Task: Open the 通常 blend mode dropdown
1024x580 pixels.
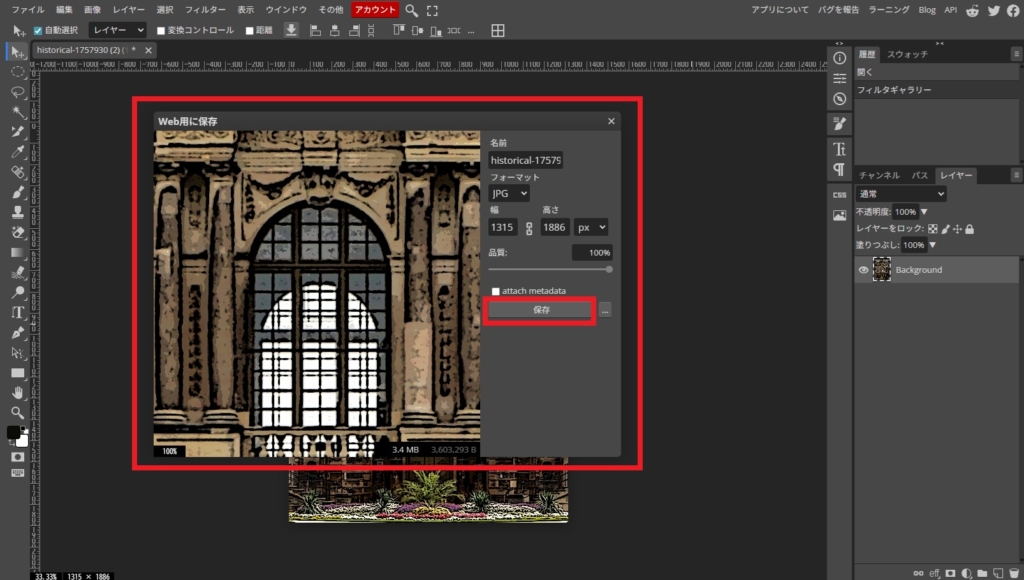Action: click(x=900, y=194)
